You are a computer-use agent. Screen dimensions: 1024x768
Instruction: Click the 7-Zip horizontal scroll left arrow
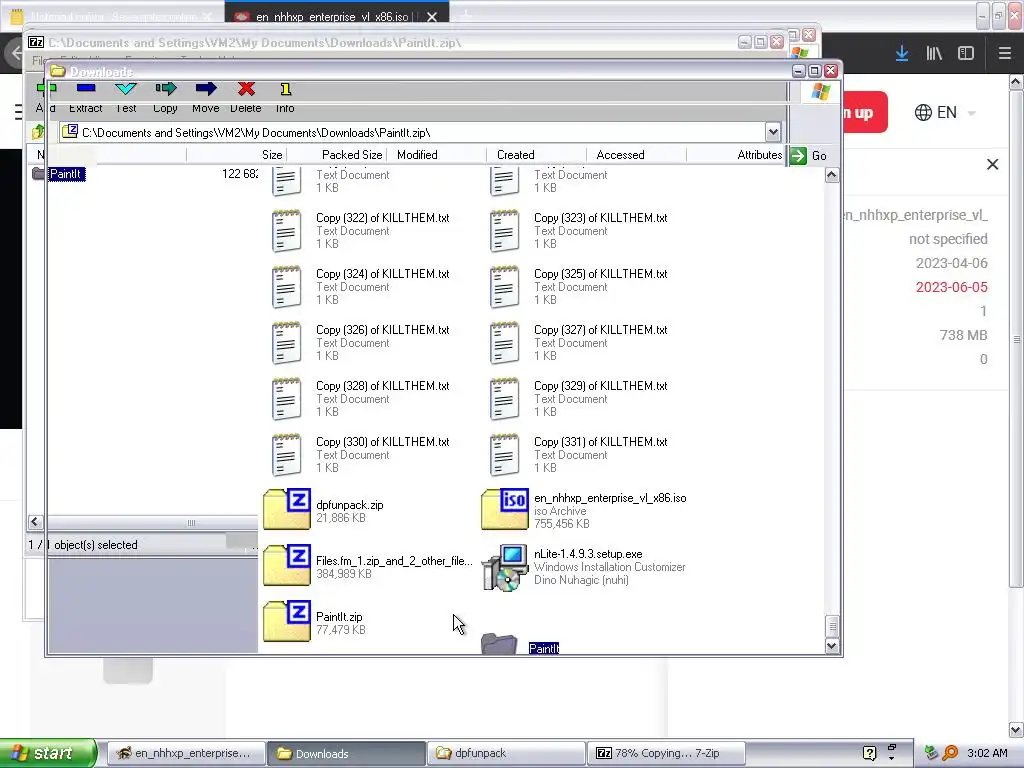(x=35, y=522)
